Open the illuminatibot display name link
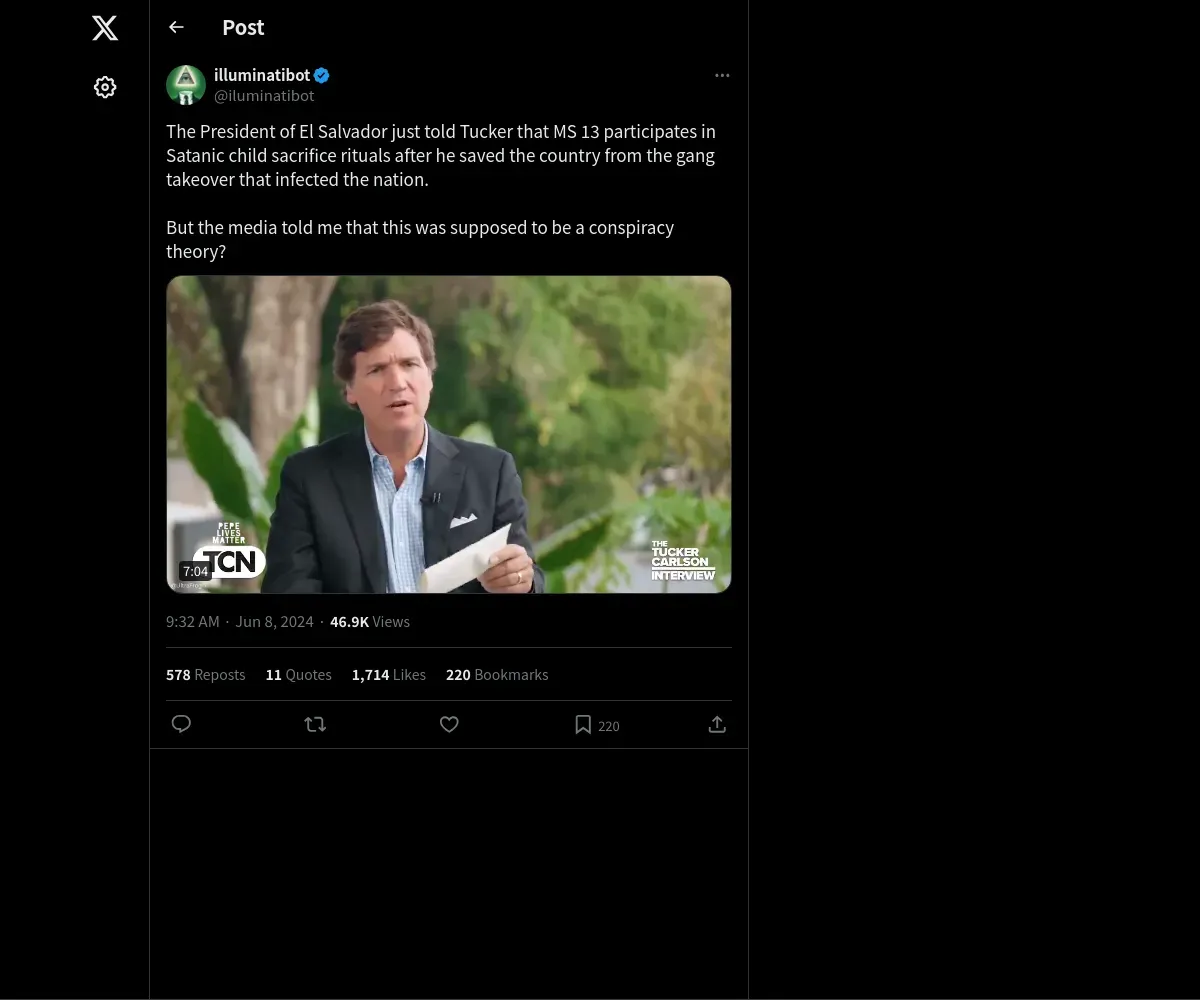This screenshot has height=1000, width=1200. point(262,75)
